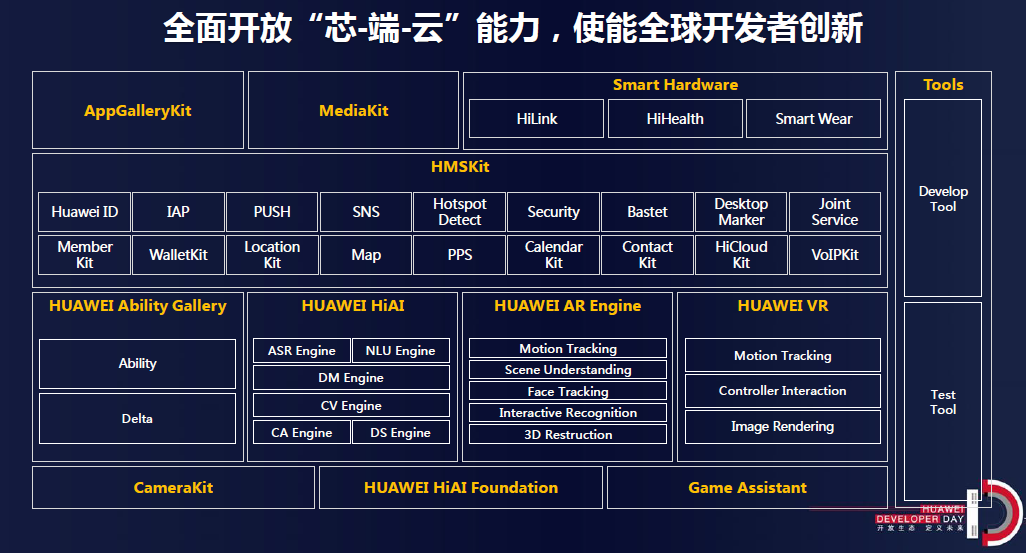Click the Scene Understanding box
1026x553 pixels.
coord(568,370)
